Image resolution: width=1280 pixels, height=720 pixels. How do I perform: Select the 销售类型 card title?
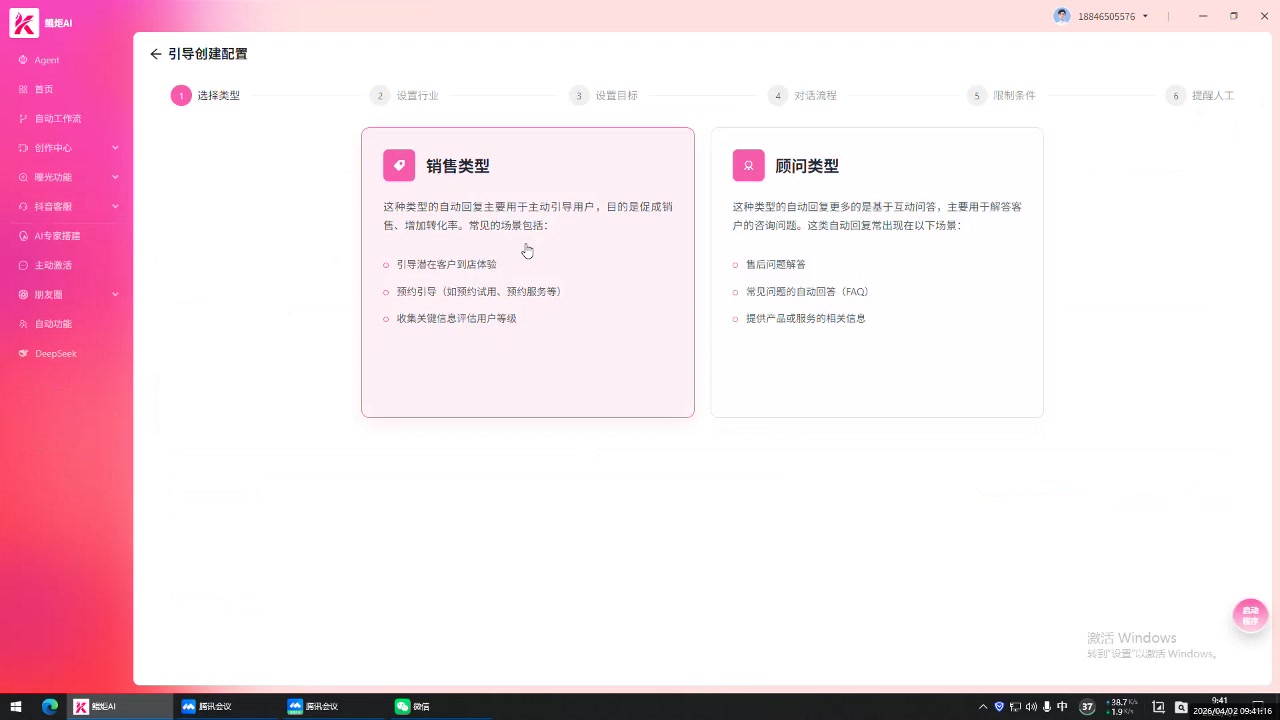458,166
